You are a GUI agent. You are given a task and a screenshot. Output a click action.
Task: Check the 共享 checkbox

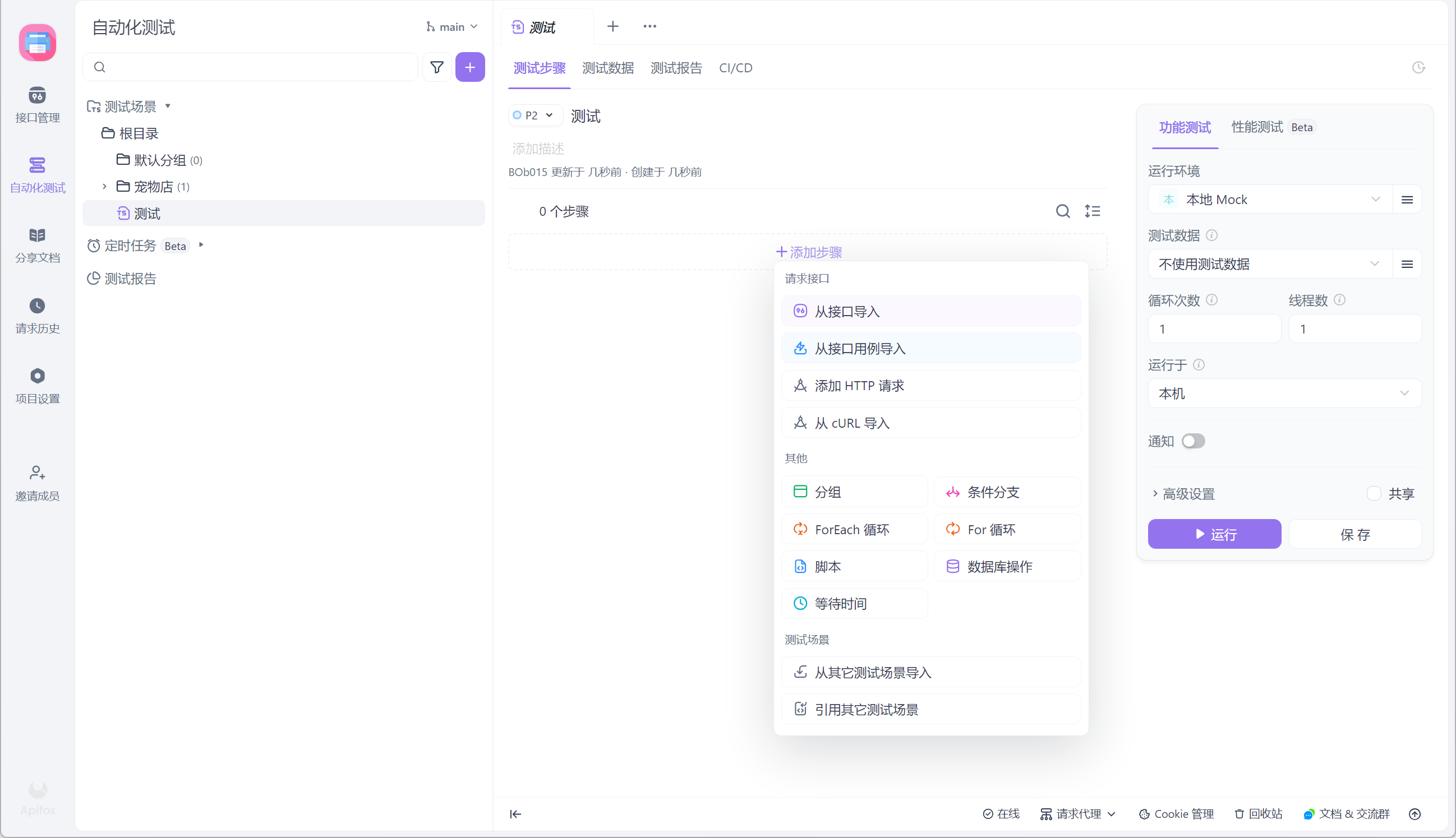[1374, 493]
